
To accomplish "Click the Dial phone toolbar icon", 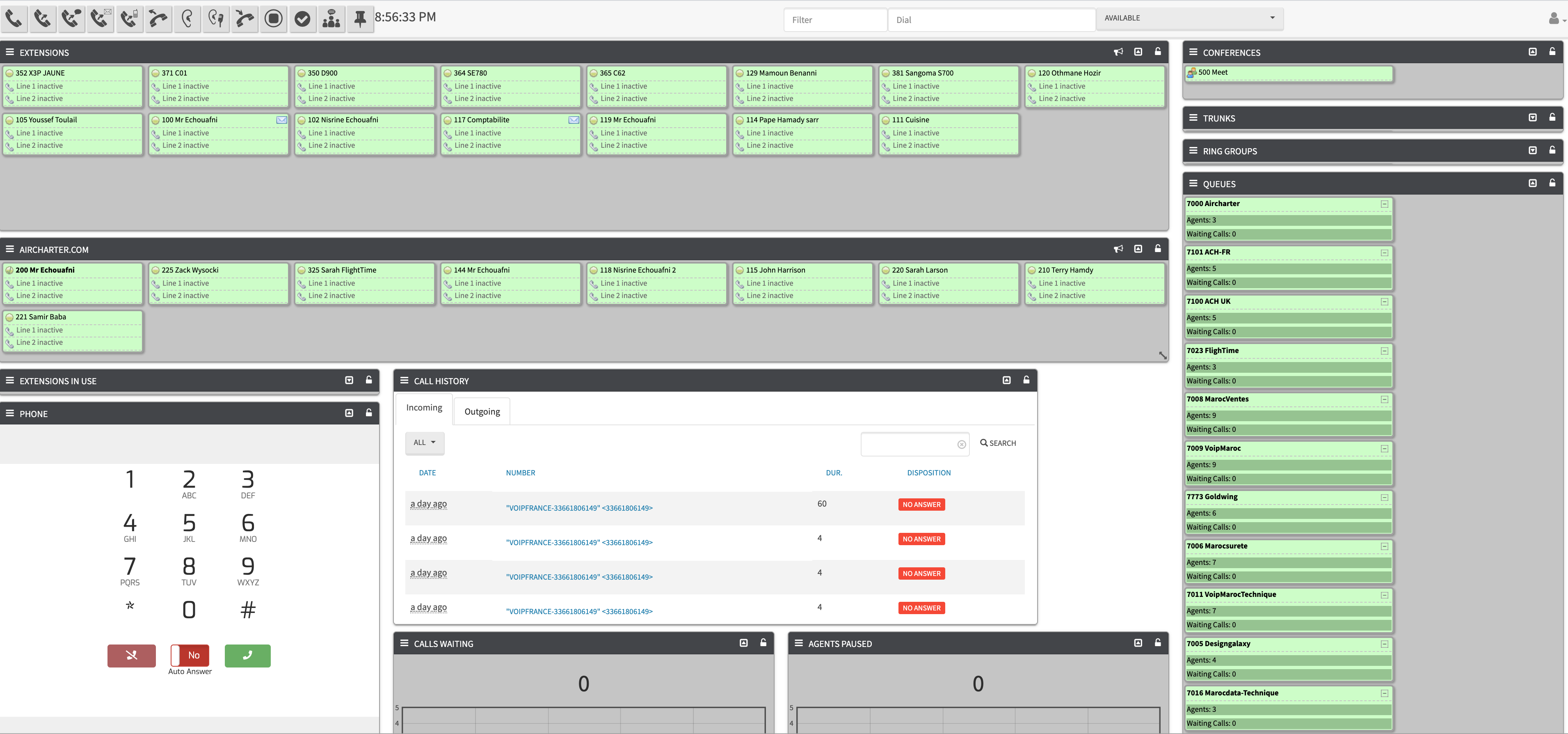I will [14, 19].
